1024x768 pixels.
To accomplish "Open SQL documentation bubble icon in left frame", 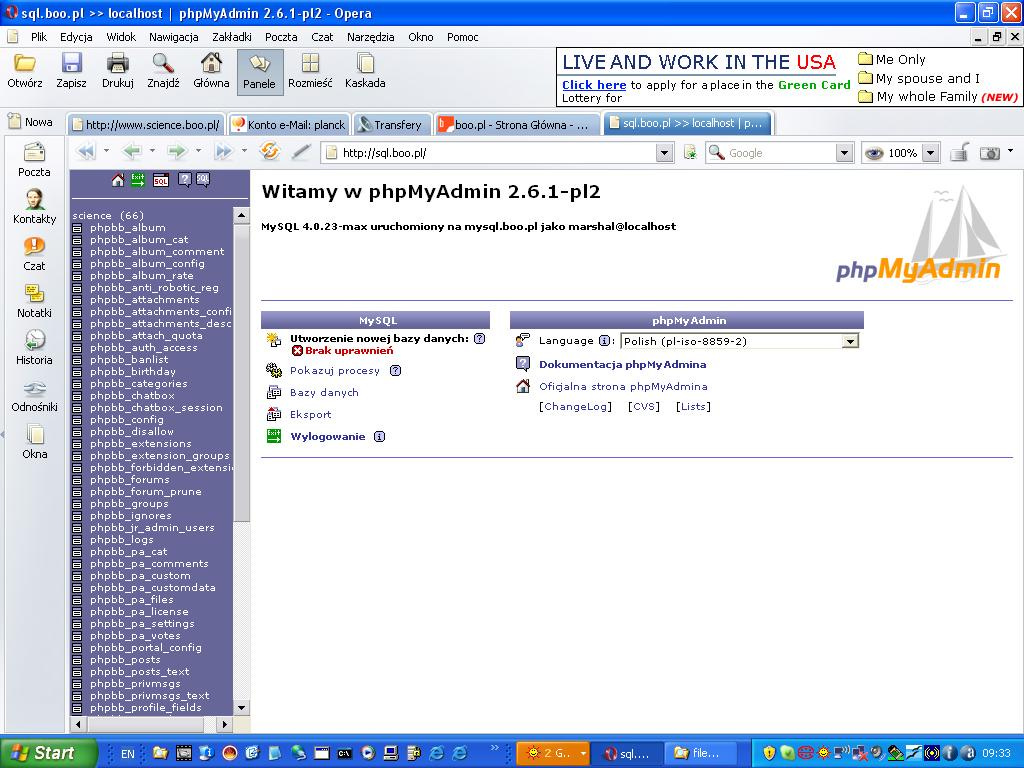I will pyautogui.click(x=203, y=180).
